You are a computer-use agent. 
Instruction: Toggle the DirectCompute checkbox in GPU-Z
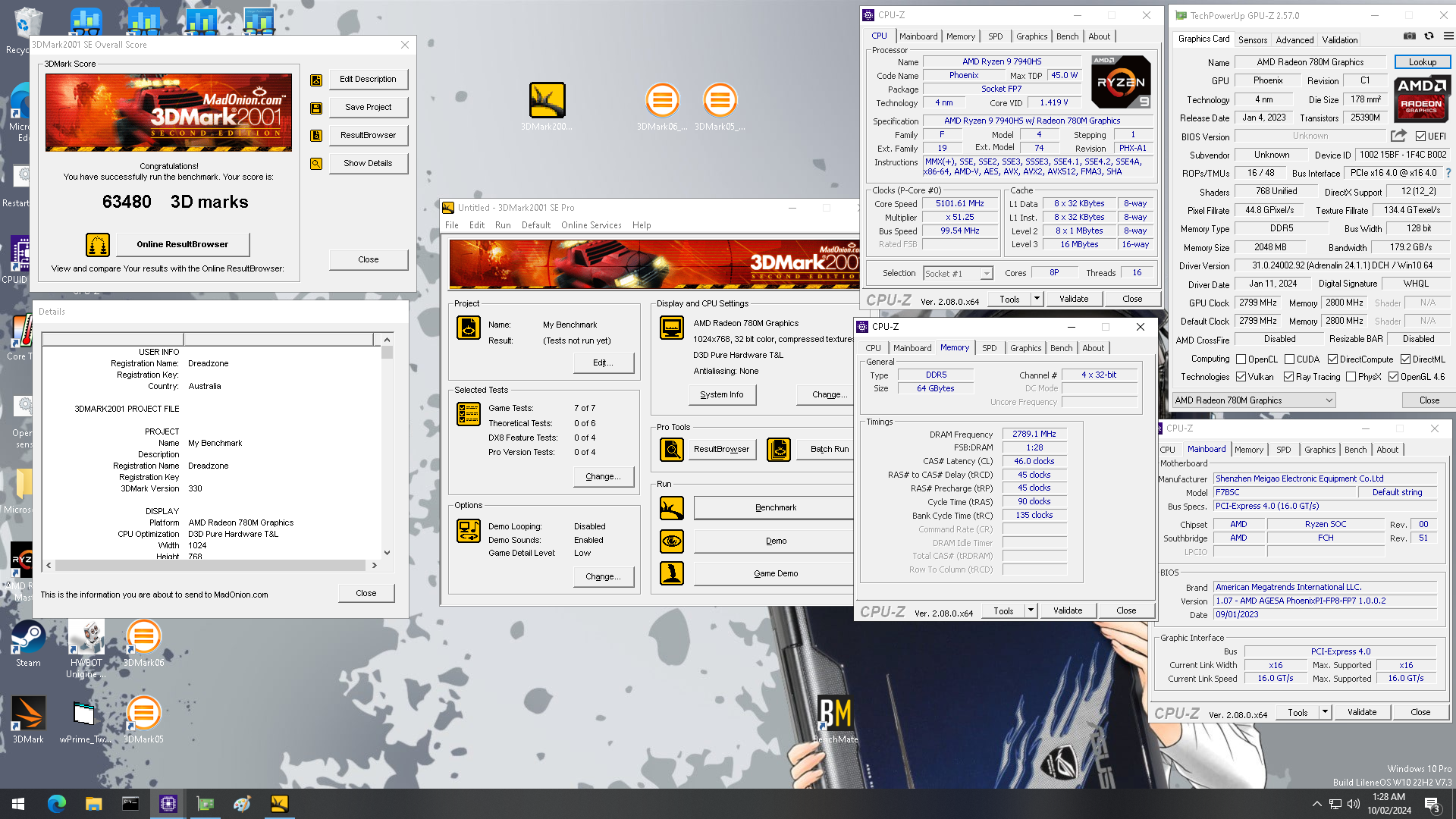[x=1332, y=359]
